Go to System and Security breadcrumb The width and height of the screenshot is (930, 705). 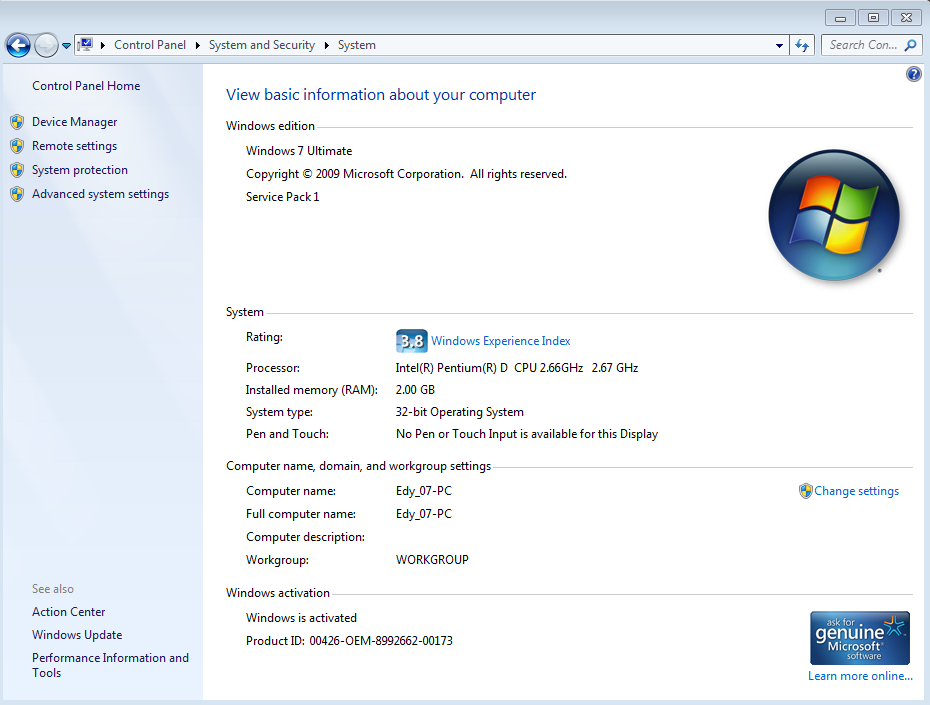pos(262,45)
